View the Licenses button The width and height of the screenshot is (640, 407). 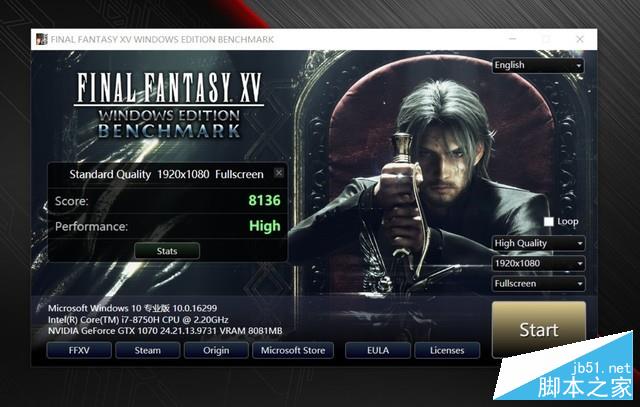pyautogui.click(x=447, y=350)
